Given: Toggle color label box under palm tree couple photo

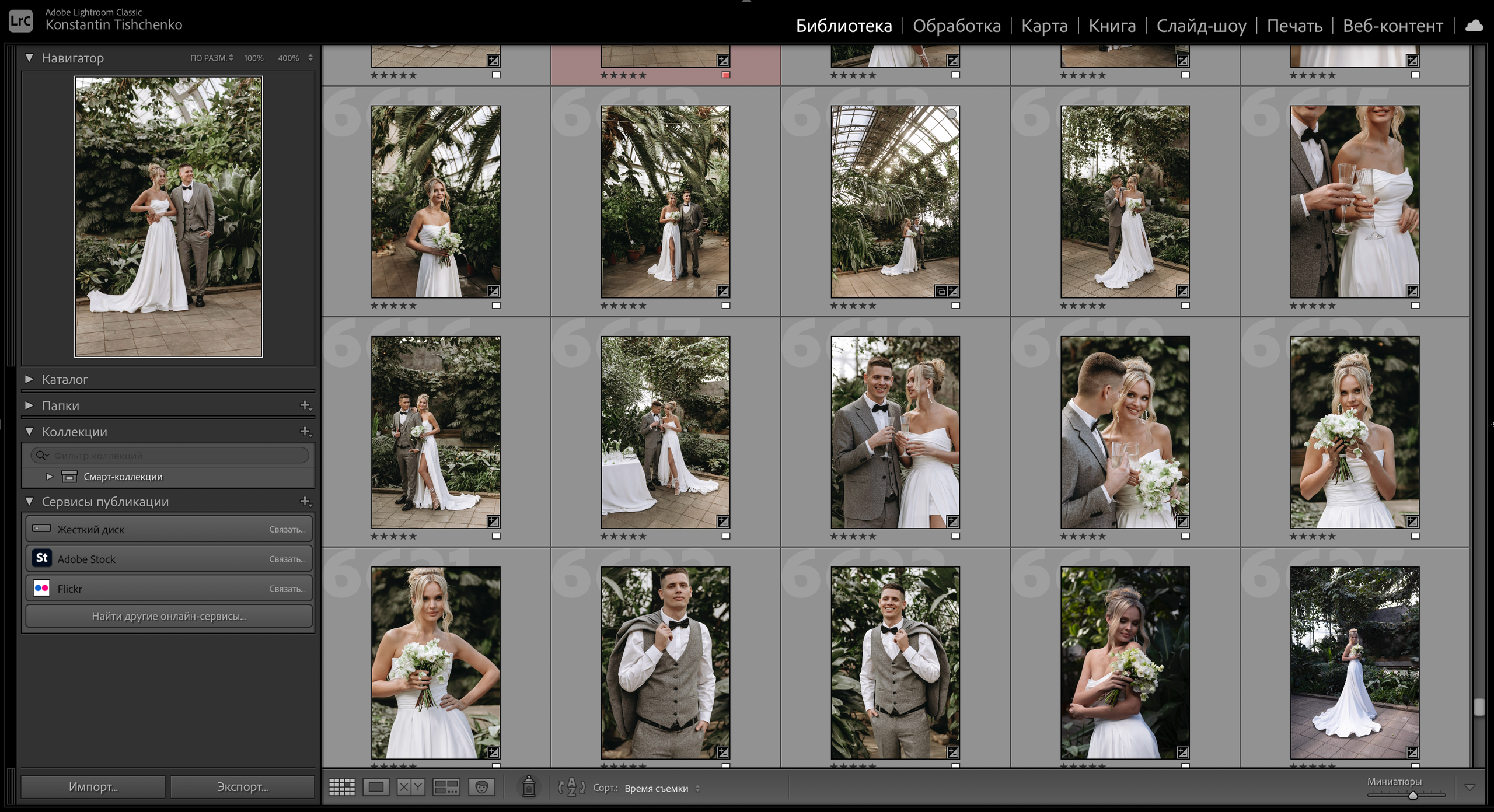Looking at the screenshot, I should coord(726,305).
